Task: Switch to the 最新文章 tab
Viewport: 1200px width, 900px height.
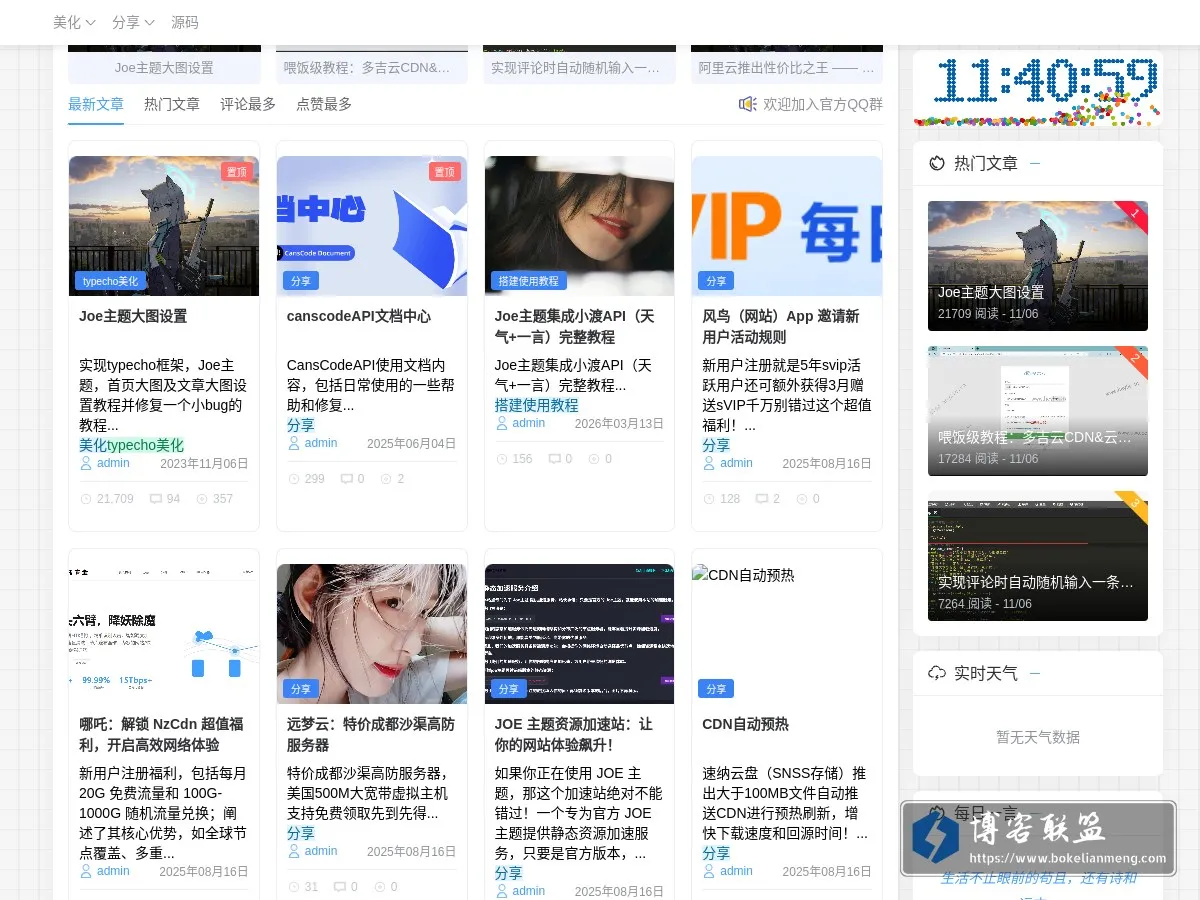Action: pyautogui.click(x=96, y=104)
